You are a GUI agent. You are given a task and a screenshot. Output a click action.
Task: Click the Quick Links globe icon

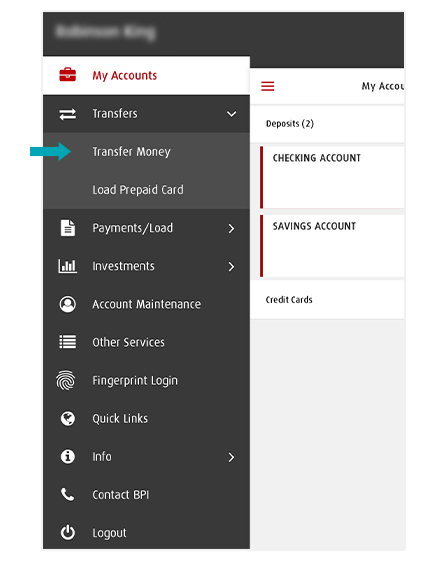click(67, 418)
